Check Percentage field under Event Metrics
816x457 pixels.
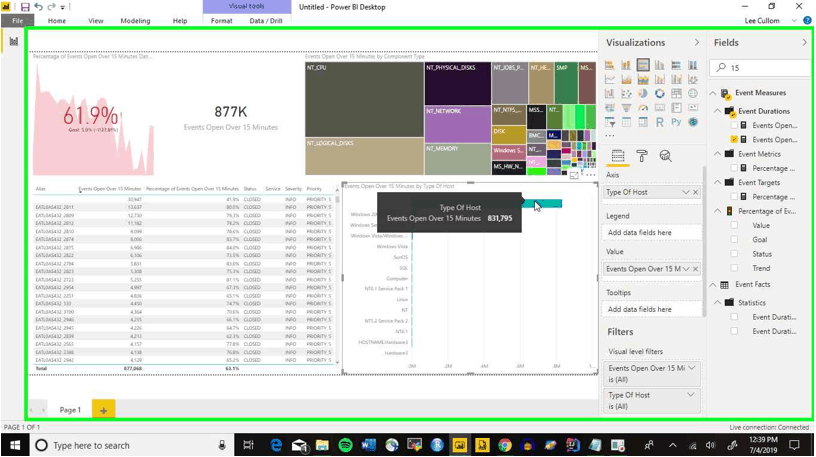[734, 168]
